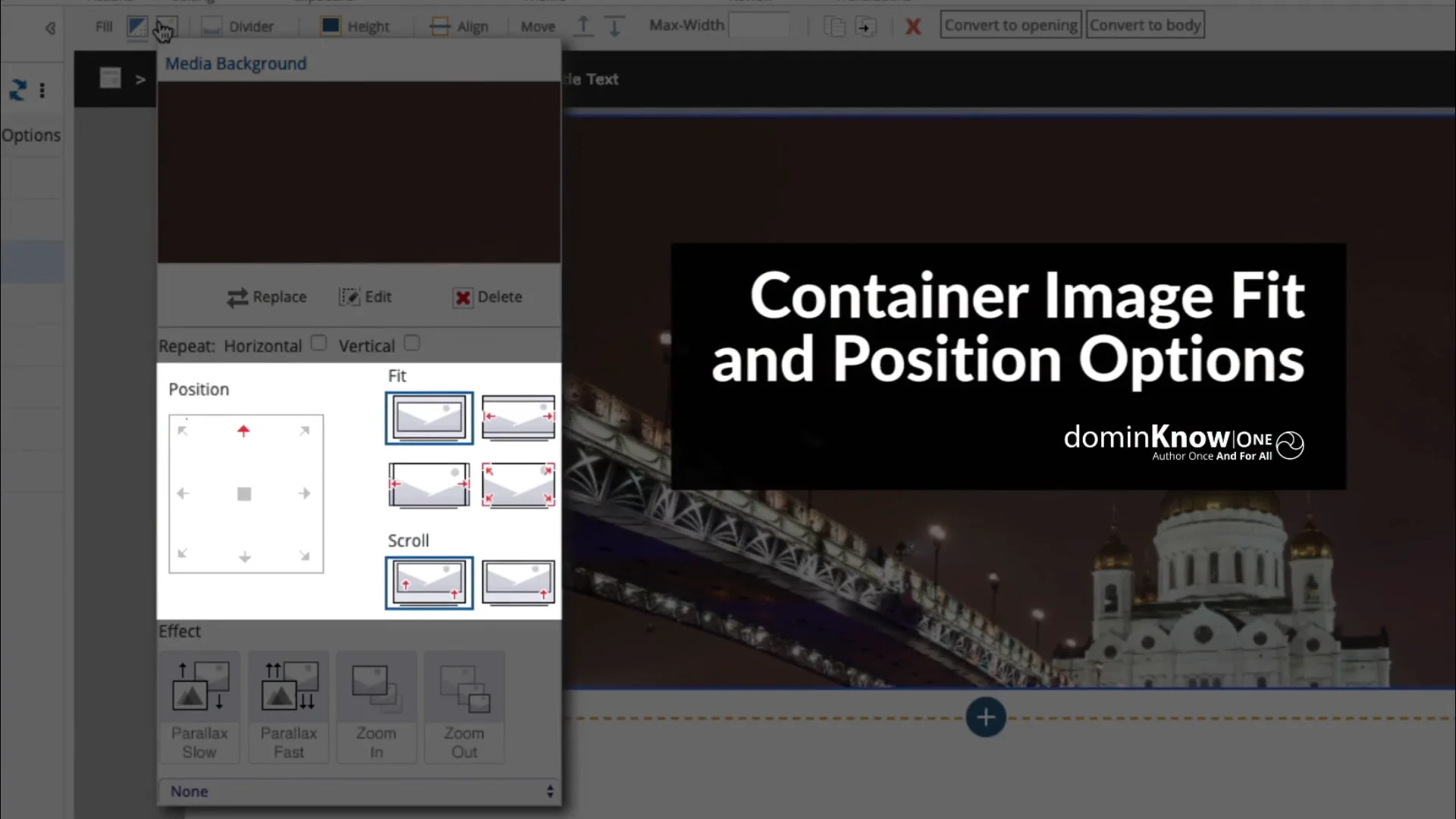This screenshot has height=819, width=1456.
Task: Open the None effect dropdown
Action: [359, 791]
